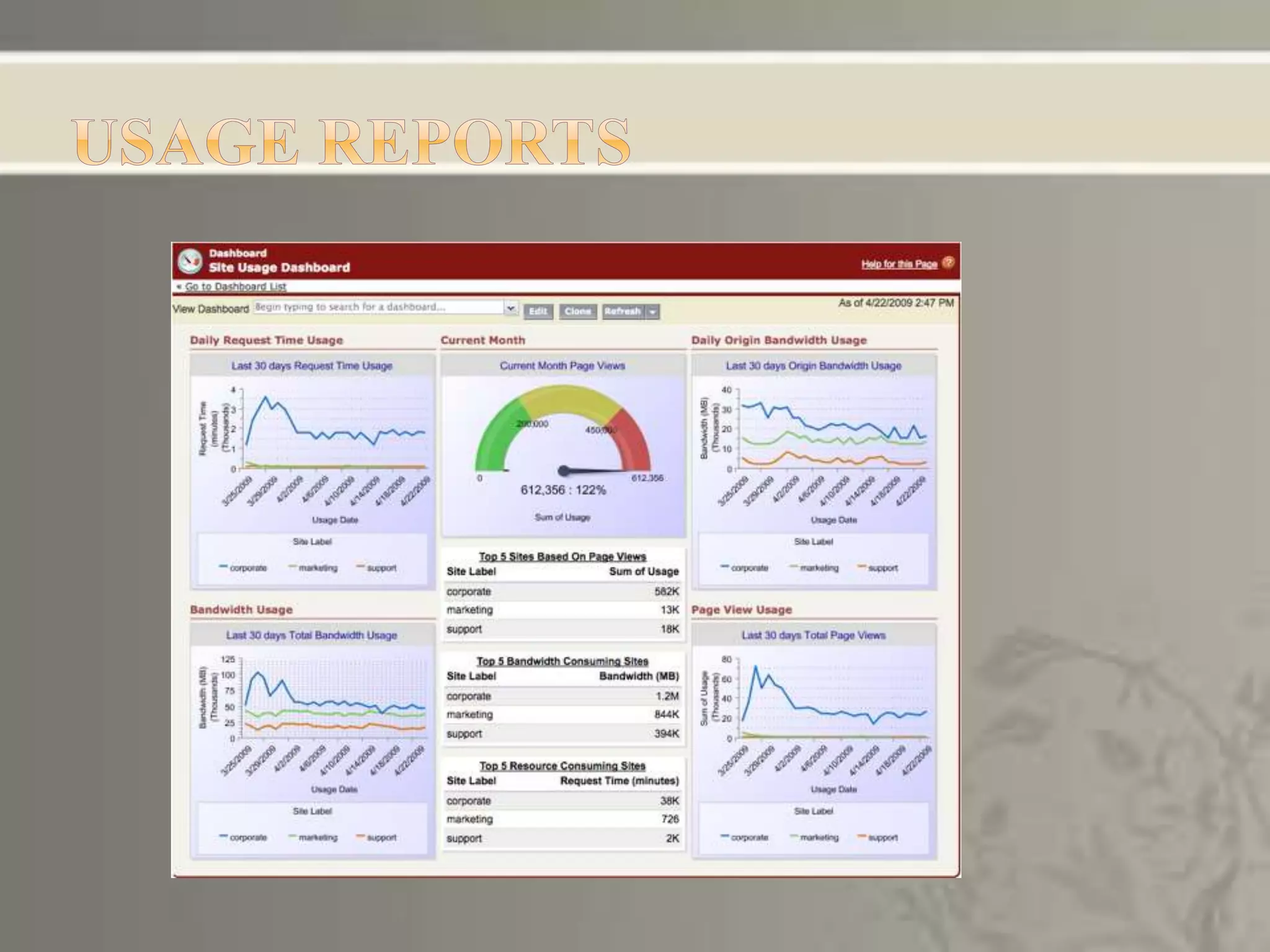Open the View Dashboard dropdown arrow
The image size is (1270, 952).
click(x=511, y=307)
